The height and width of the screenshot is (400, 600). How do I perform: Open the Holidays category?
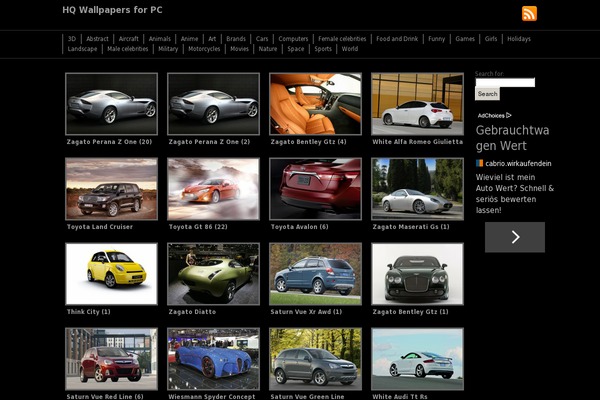click(519, 39)
